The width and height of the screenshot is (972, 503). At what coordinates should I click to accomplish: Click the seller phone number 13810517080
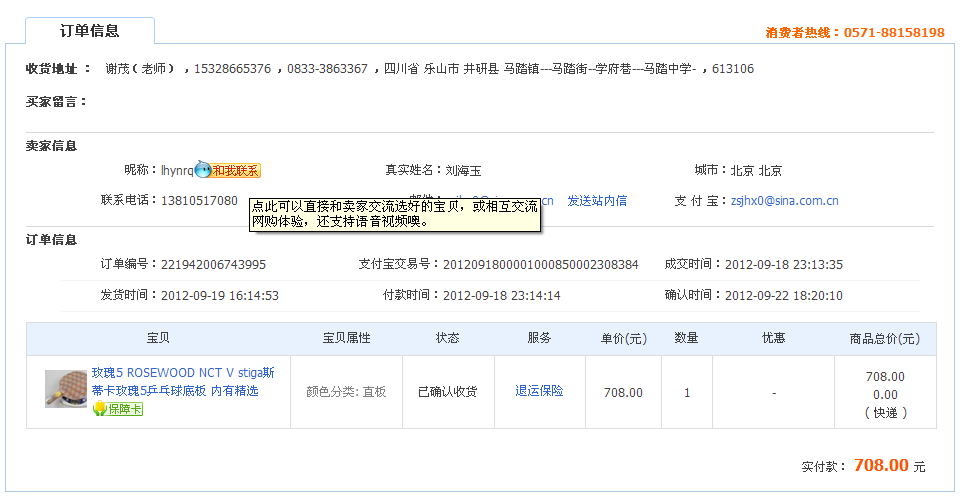coord(199,201)
